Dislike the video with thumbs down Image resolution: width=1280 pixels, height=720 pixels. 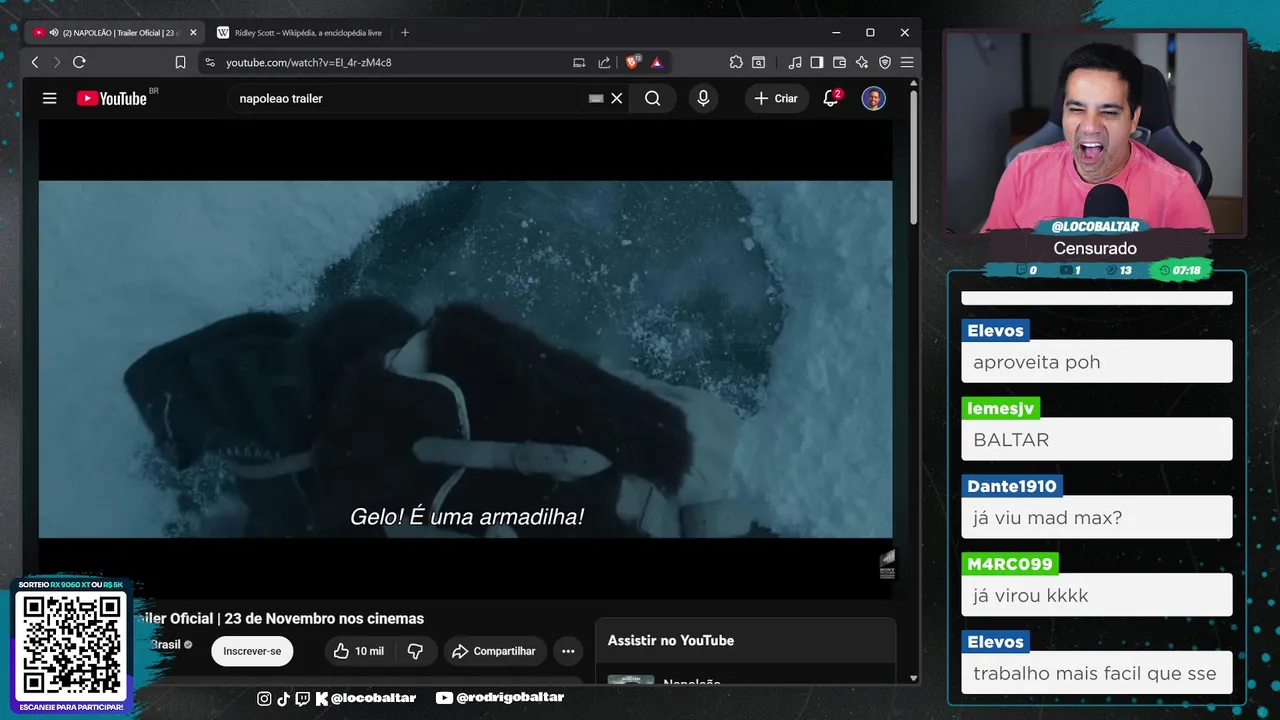pos(415,651)
